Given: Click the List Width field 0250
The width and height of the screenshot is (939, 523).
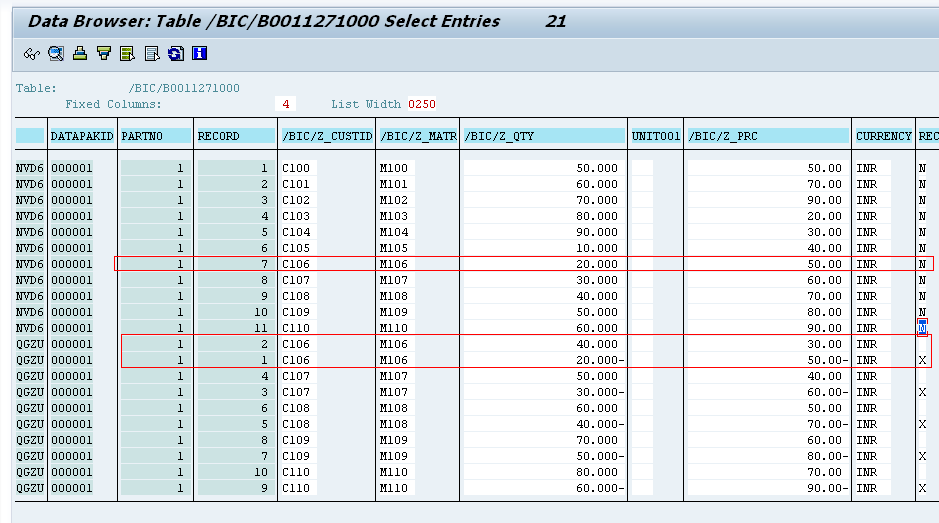Looking at the screenshot, I should click(422, 104).
